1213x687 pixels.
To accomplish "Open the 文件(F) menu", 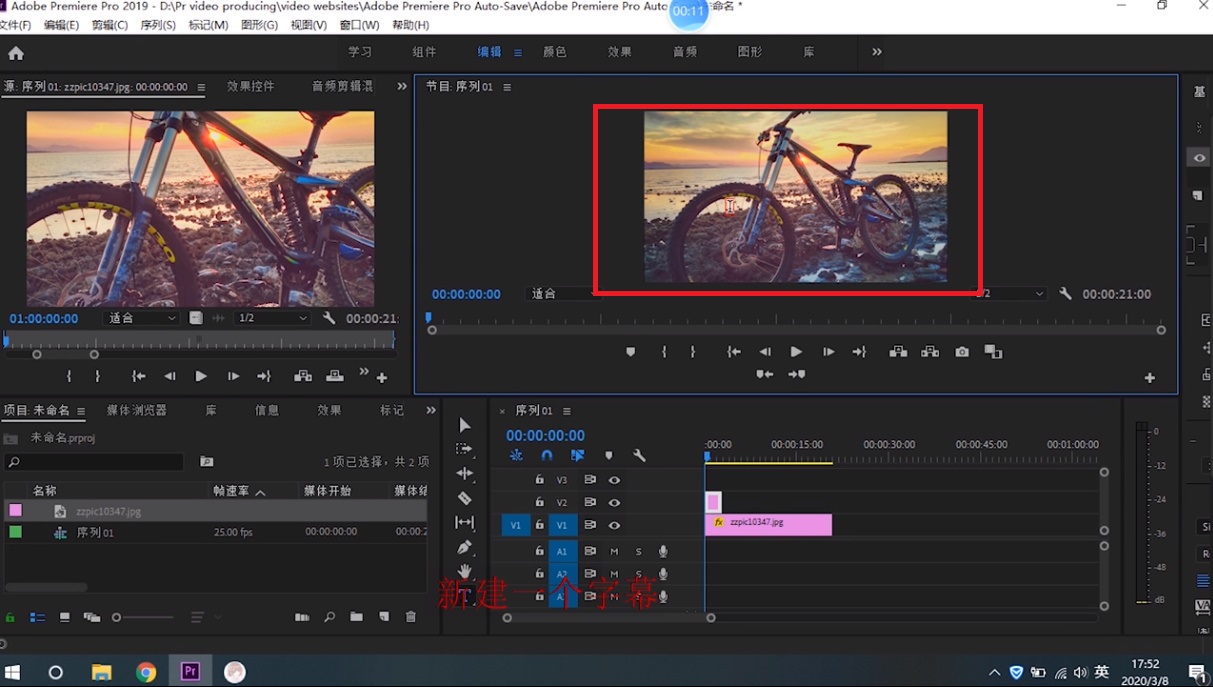I will coord(16,25).
